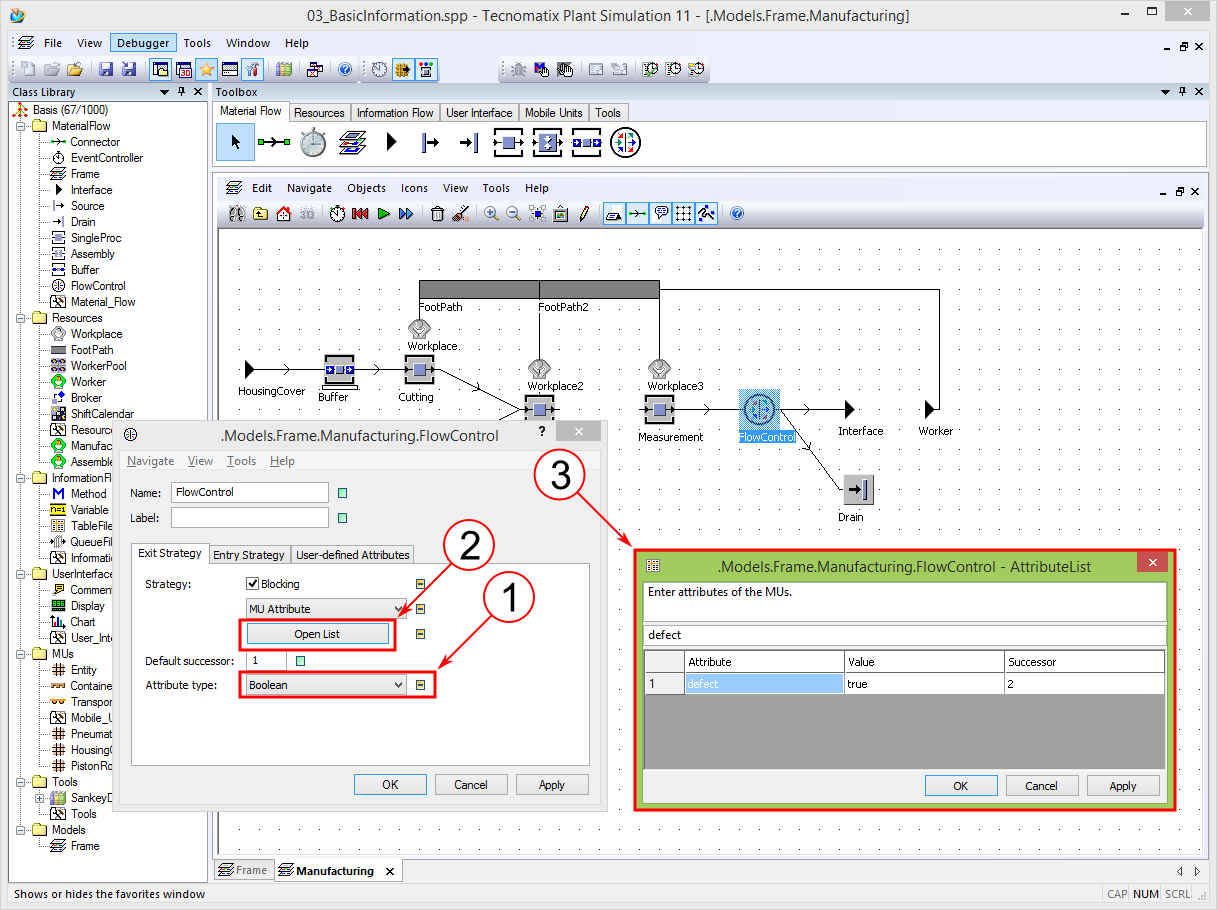Open the parent location folder-up icon
This screenshot has width=1217, height=910.
(260, 213)
